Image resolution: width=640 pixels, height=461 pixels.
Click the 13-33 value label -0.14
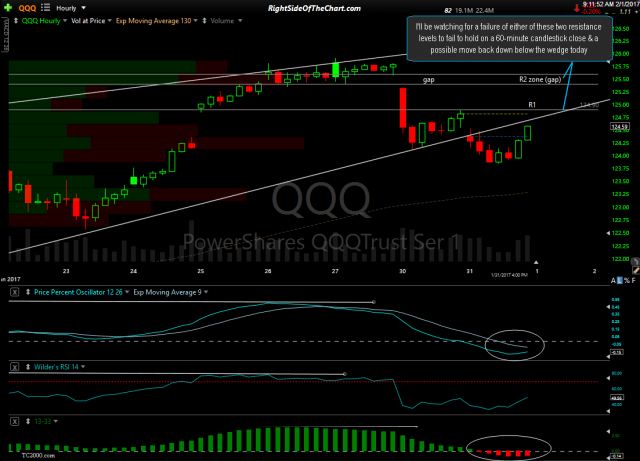(617, 456)
